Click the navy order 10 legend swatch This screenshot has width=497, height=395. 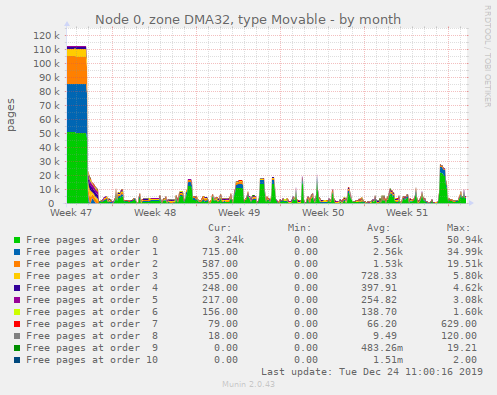click(x=17, y=360)
